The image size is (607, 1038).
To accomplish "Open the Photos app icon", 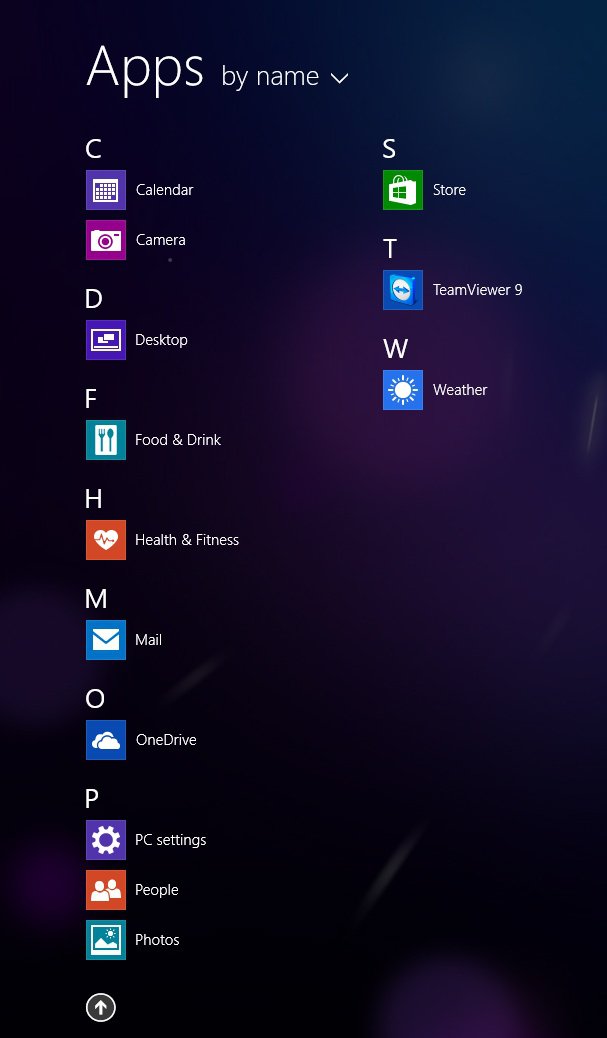I will coord(106,939).
